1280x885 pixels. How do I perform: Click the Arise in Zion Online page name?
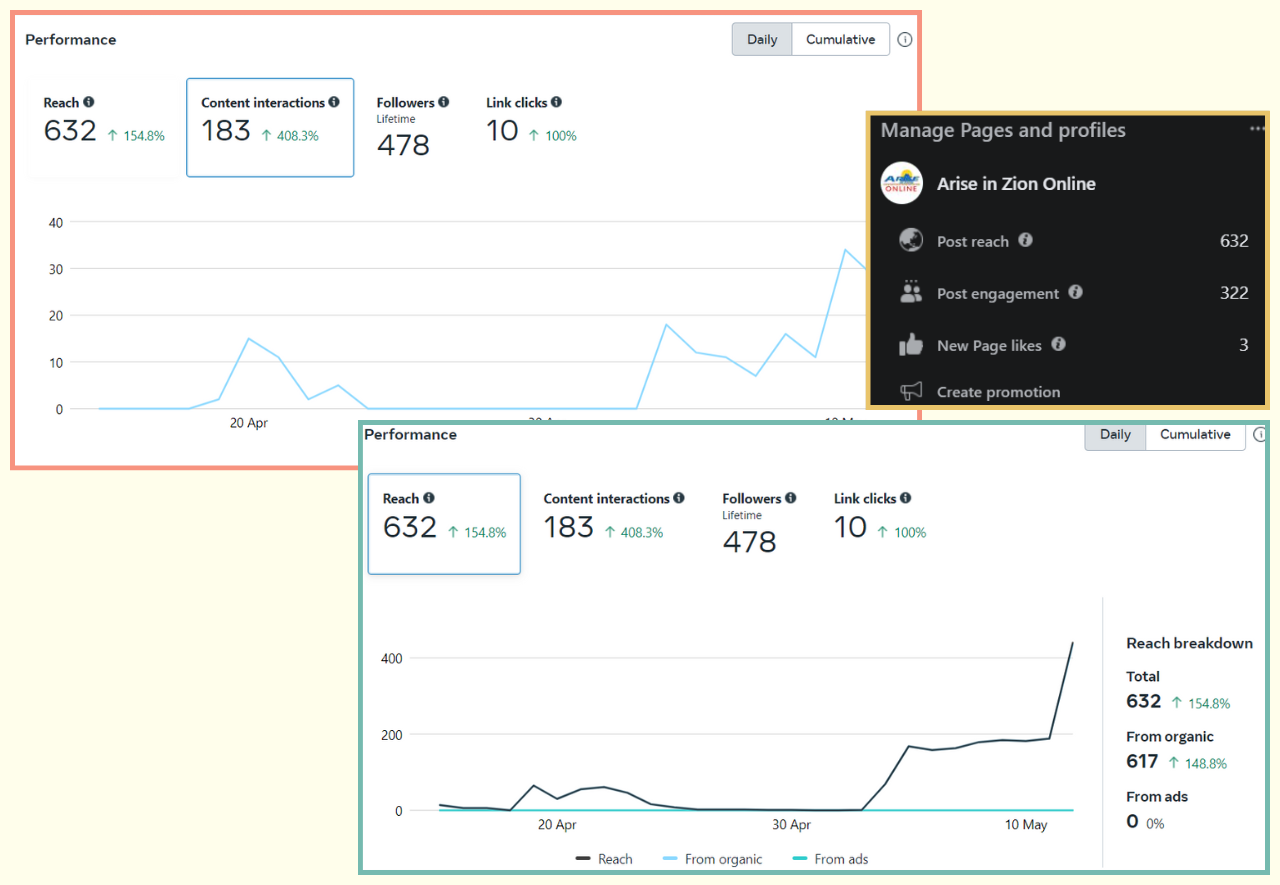pos(1016,184)
